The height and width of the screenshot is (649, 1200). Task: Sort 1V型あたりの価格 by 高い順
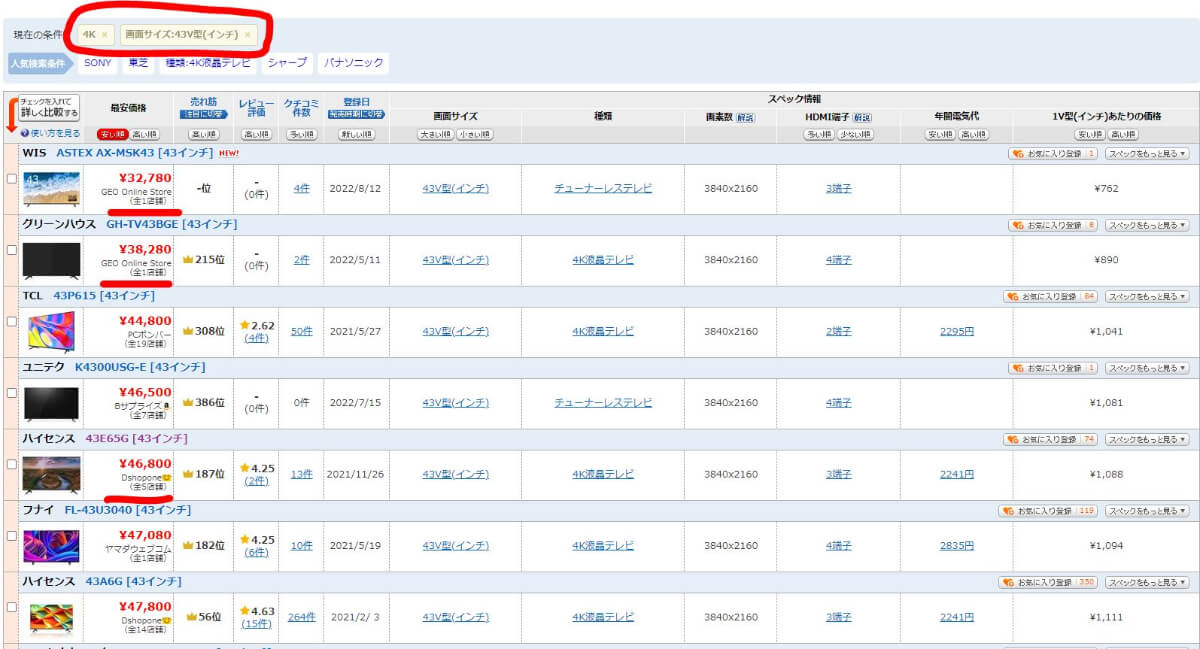point(1122,134)
